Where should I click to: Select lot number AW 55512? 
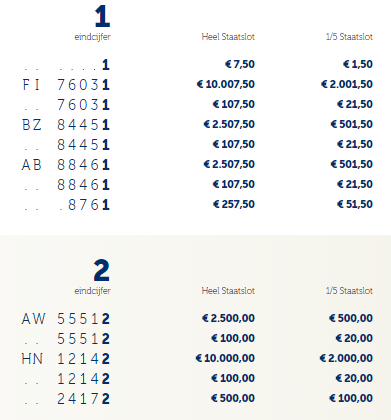[66, 319]
